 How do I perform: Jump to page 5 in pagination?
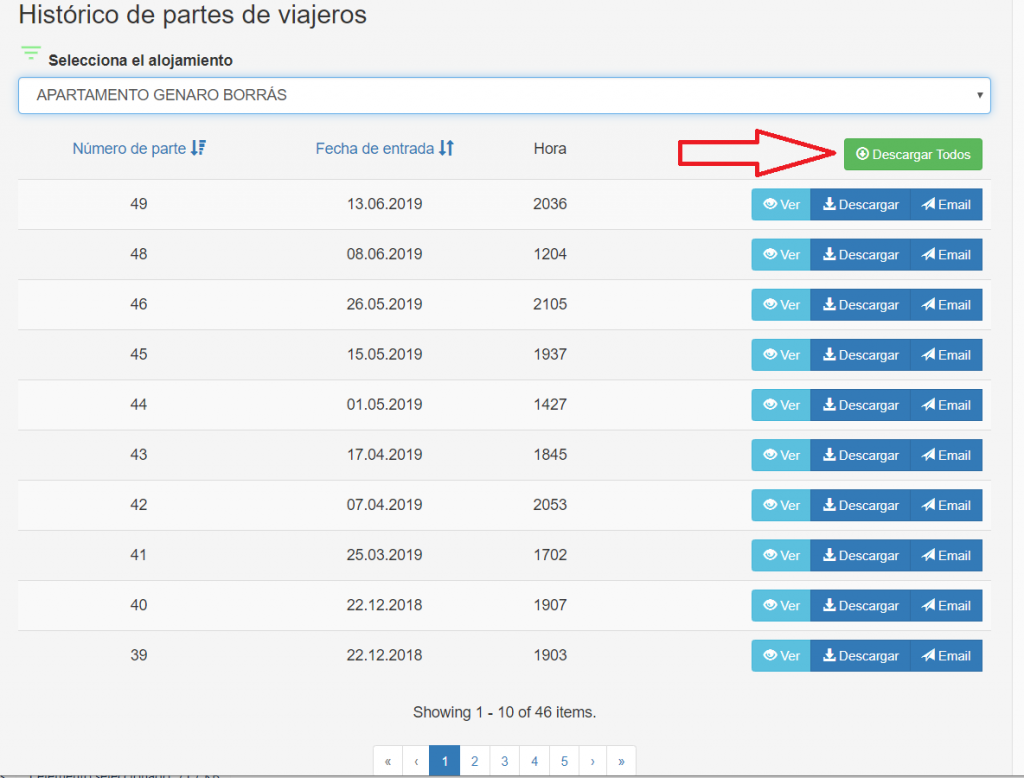click(x=564, y=761)
